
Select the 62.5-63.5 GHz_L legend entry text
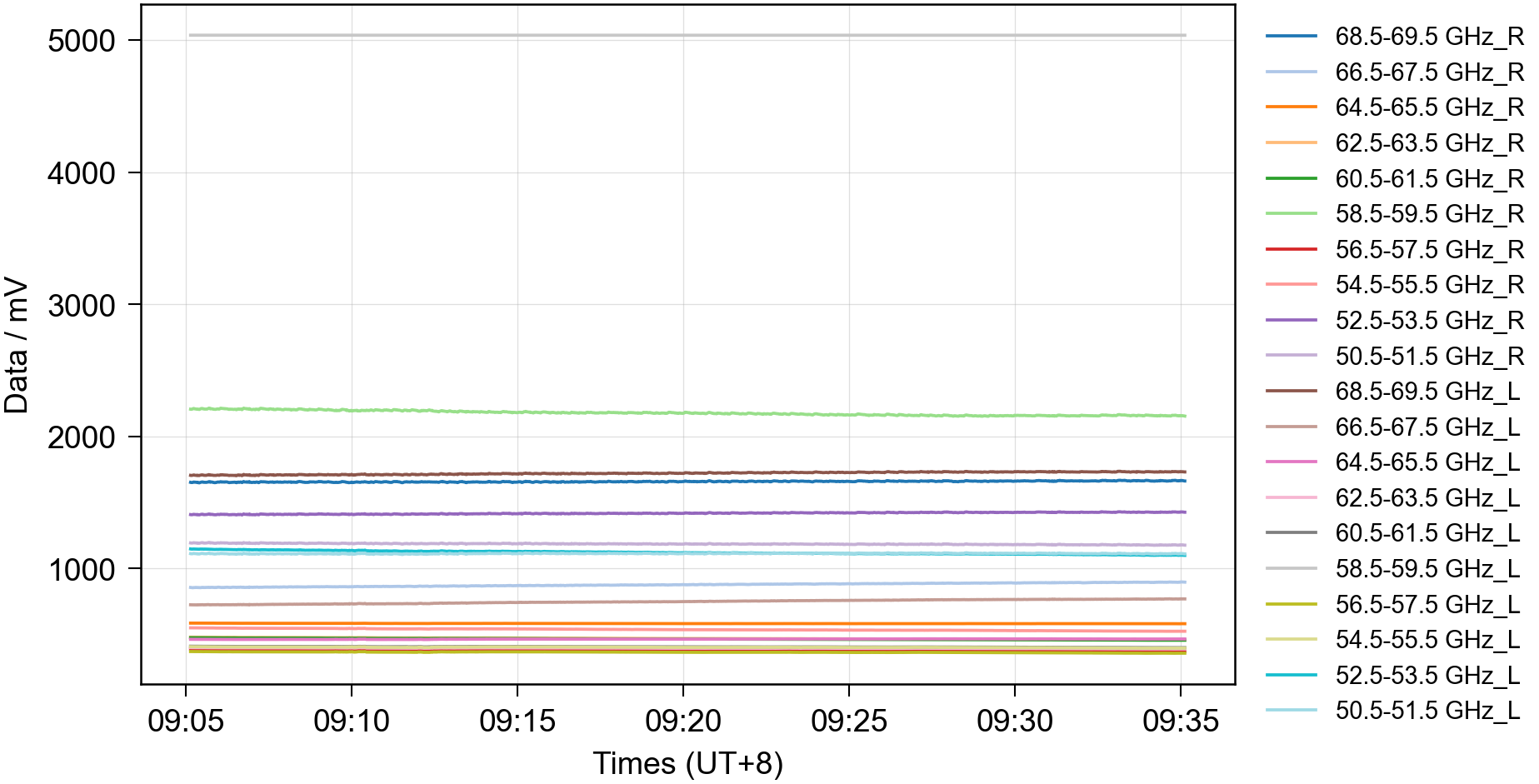(x=1427, y=498)
